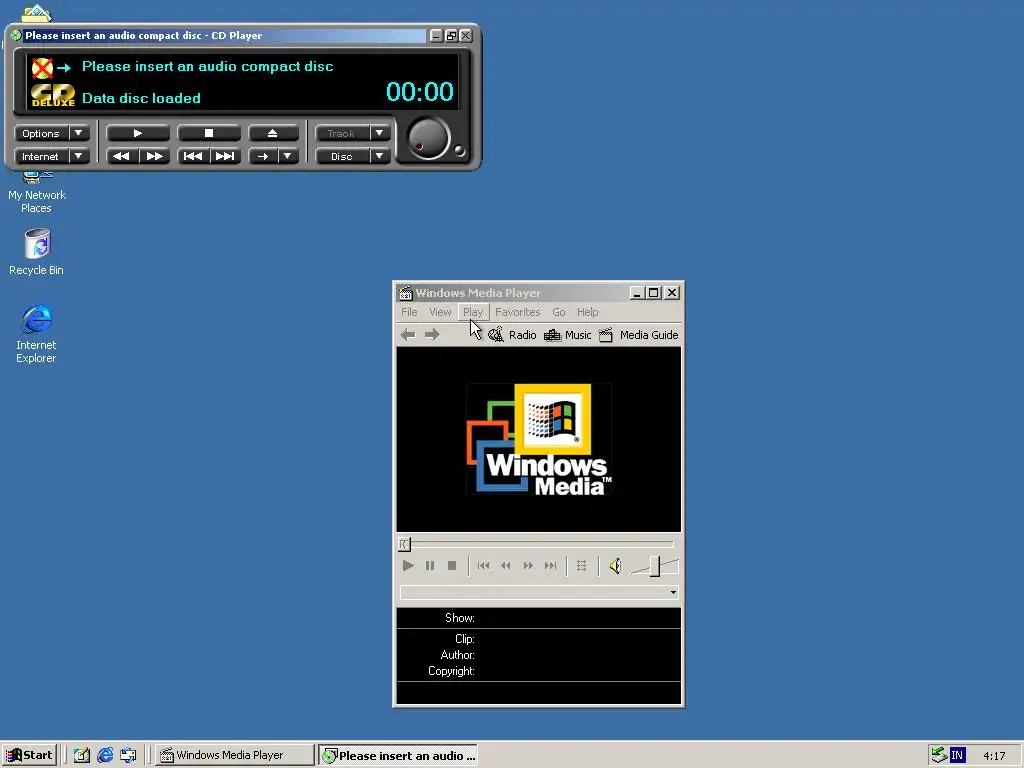The image size is (1024, 768).
Task: Open the playlist dropdown in Media Player
Action: [673, 592]
